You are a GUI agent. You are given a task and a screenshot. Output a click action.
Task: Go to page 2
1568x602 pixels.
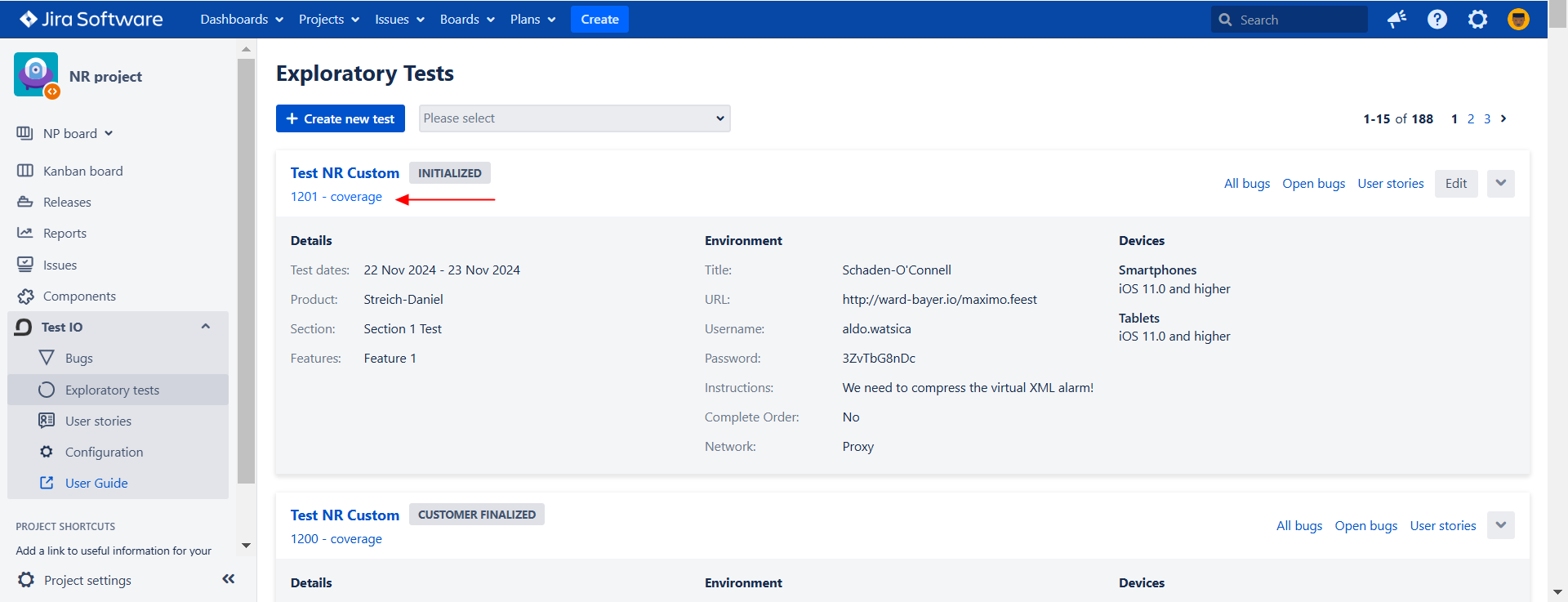click(1471, 118)
